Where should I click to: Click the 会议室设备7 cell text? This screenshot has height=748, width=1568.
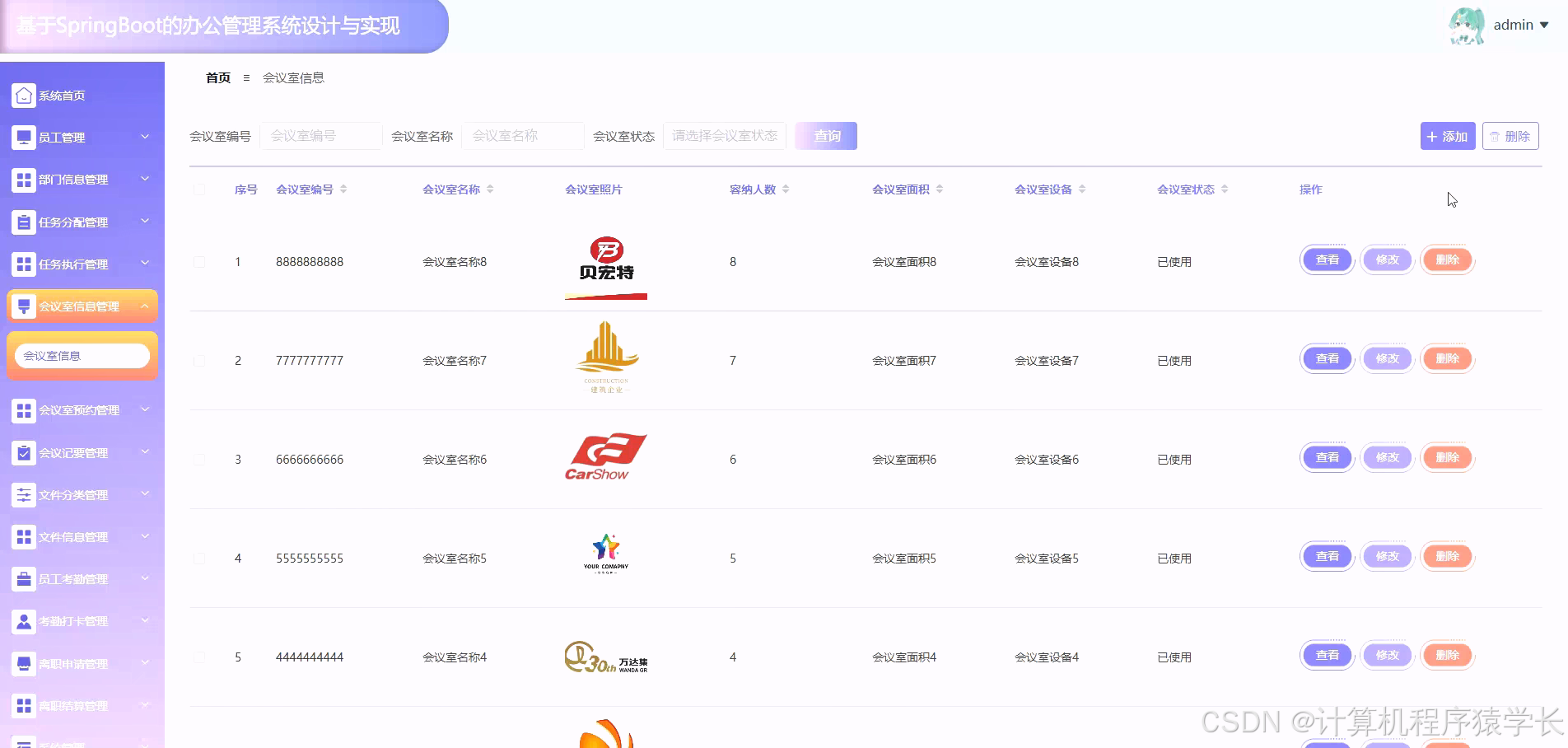click(x=1047, y=361)
